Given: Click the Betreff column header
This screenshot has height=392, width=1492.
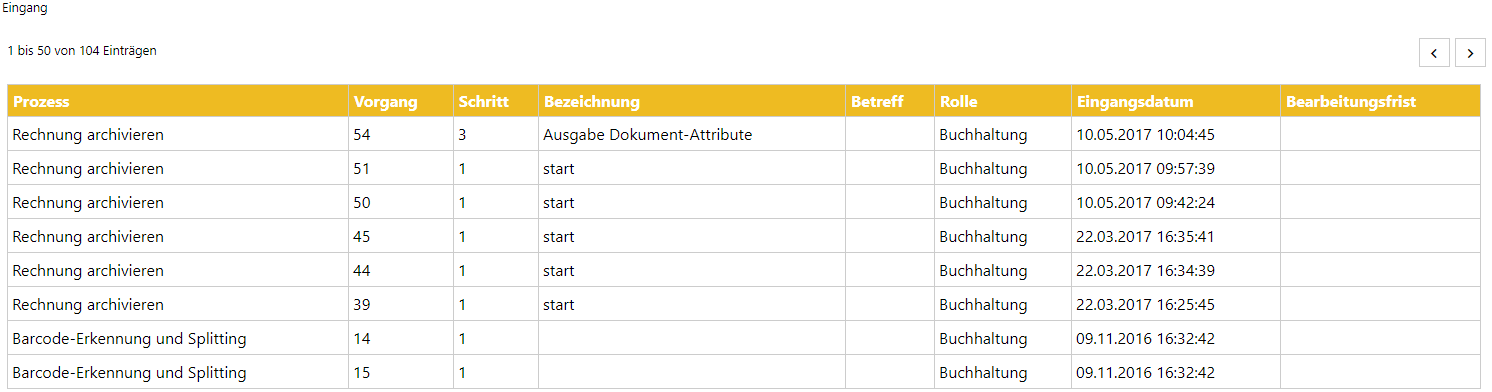Looking at the screenshot, I should coord(889,101).
